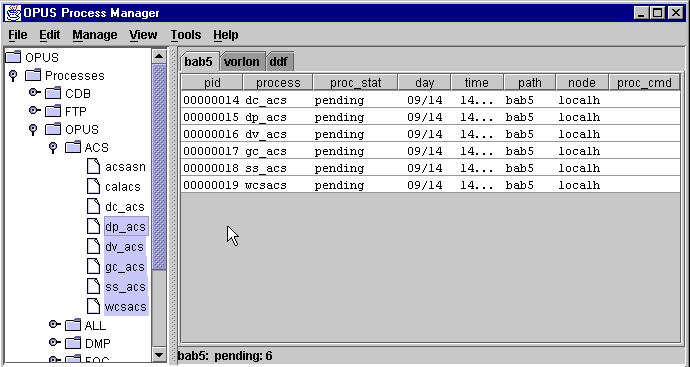The height and width of the screenshot is (367, 690).
Task: Open the Edit menu
Action: tap(49, 35)
